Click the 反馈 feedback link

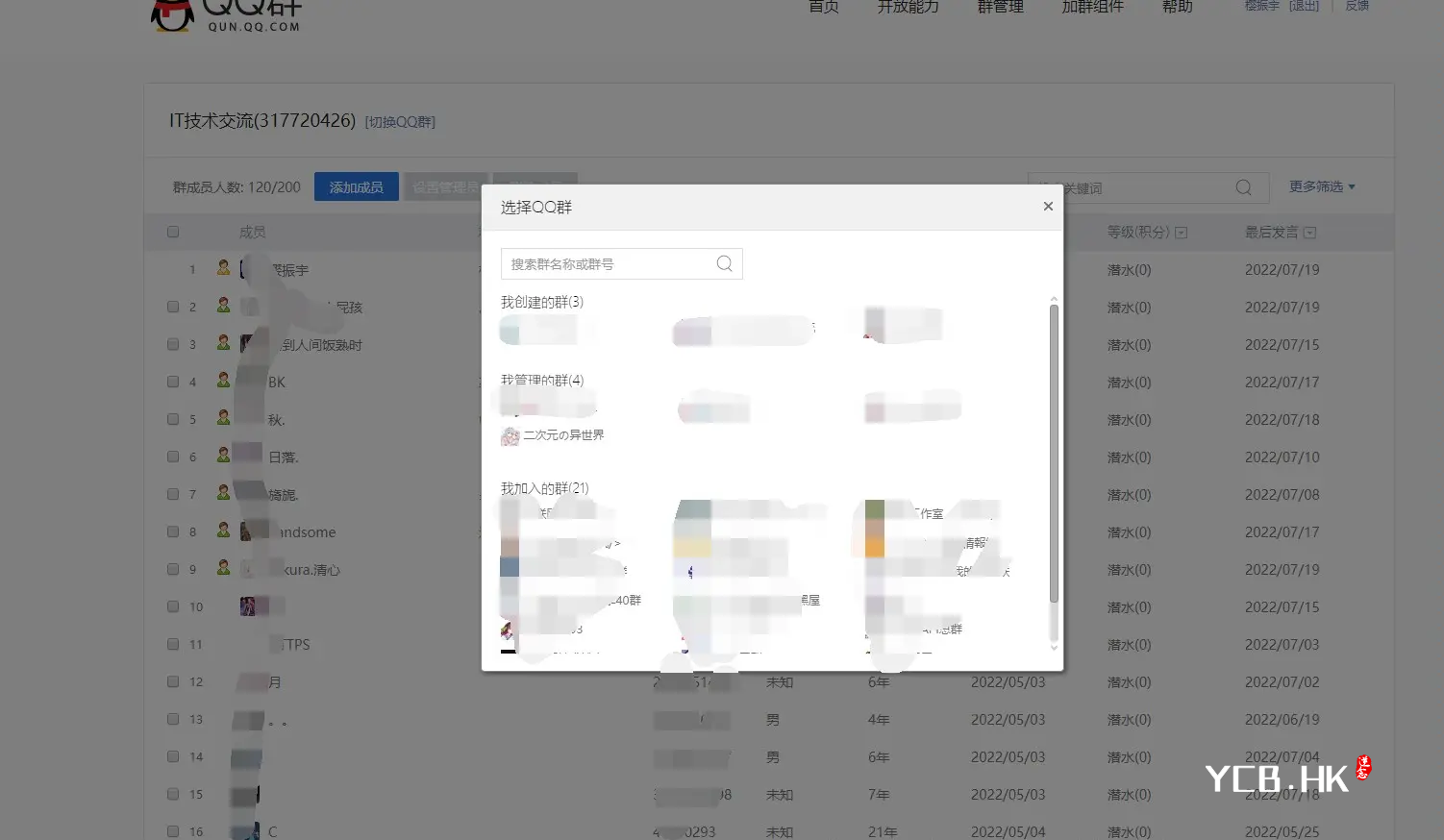1357,6
